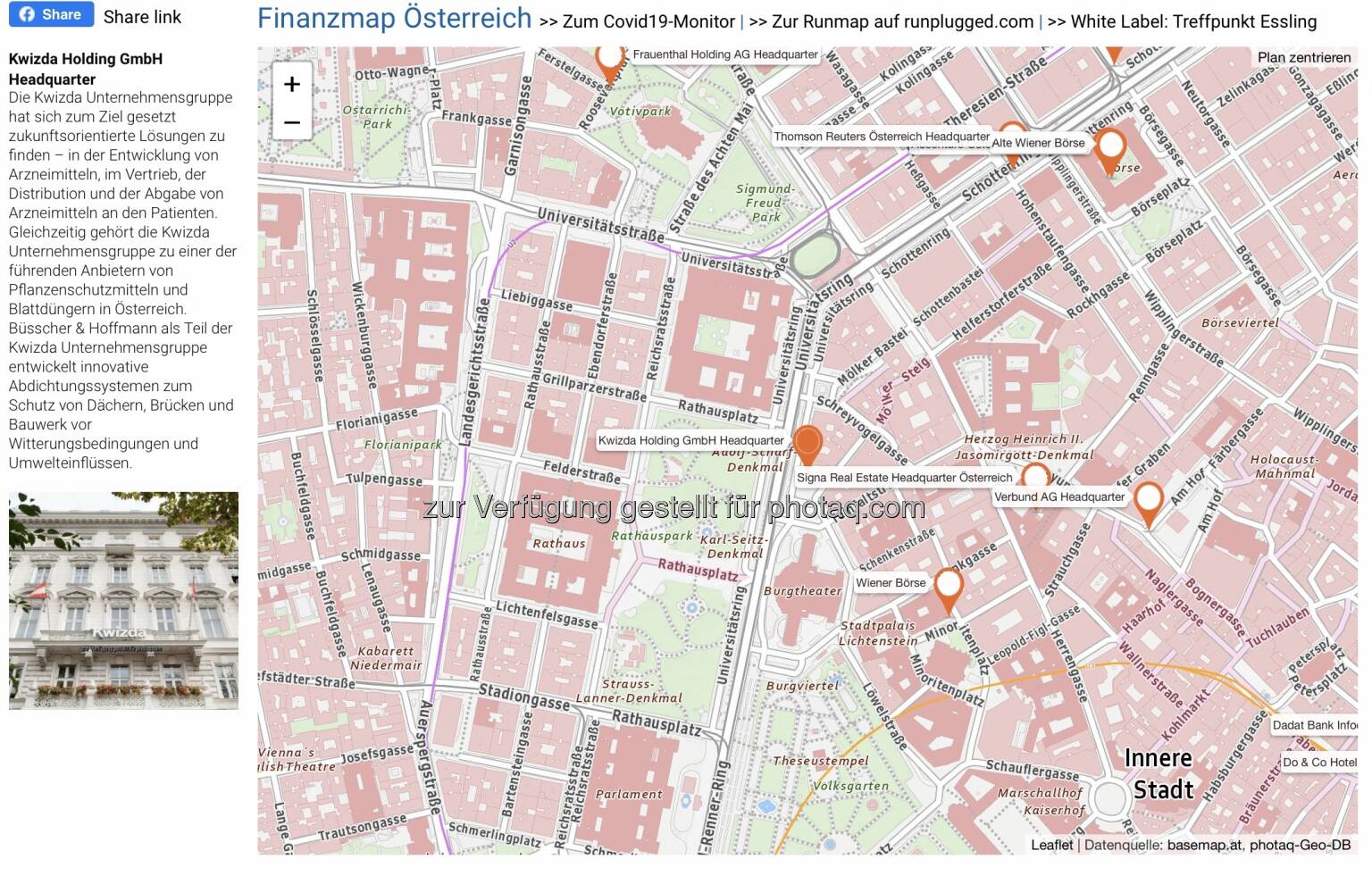The width and height of the screenshot is (1372, 876).
Task: Select the Alte Wiener Börse map marker
Action: [1109, 146]
